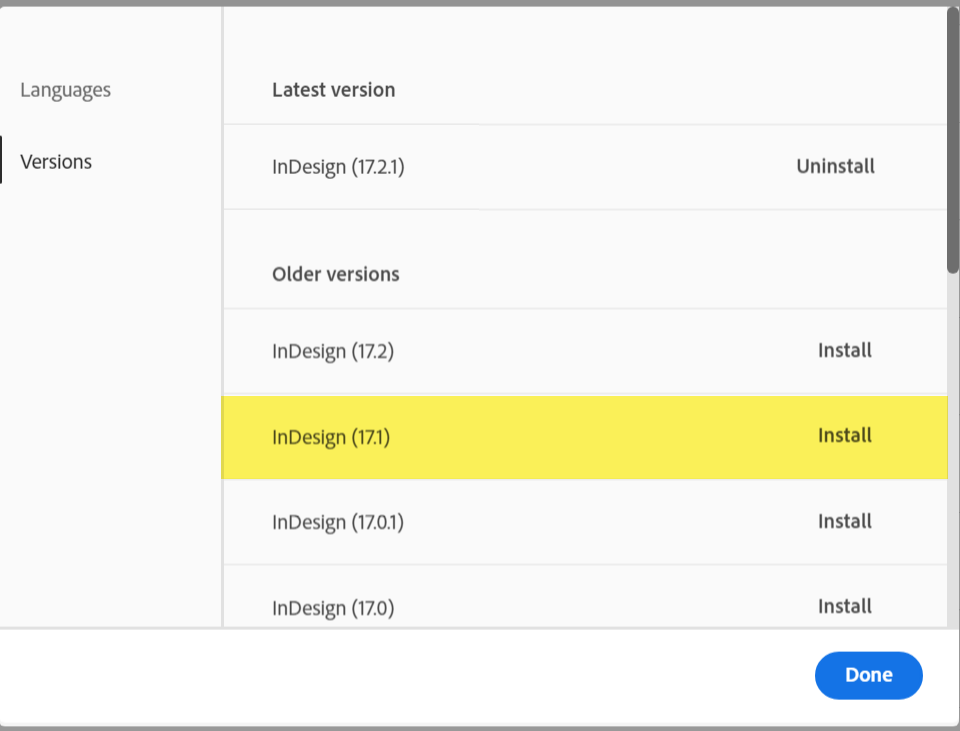Install InDesign version 17.2
This screenshot has height=731, width=960.
click(x=844, y=350)
